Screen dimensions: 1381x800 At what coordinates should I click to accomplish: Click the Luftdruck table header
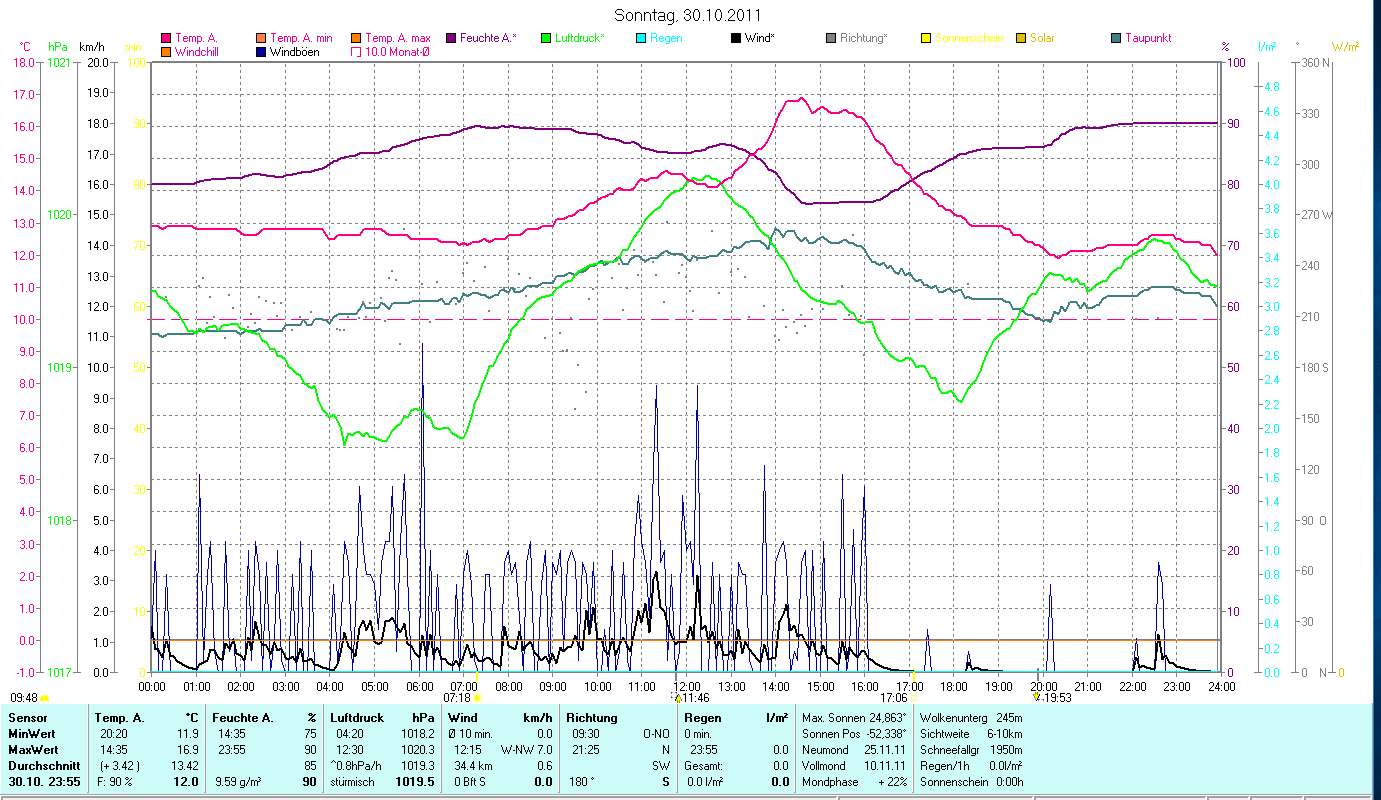point(357,718)
